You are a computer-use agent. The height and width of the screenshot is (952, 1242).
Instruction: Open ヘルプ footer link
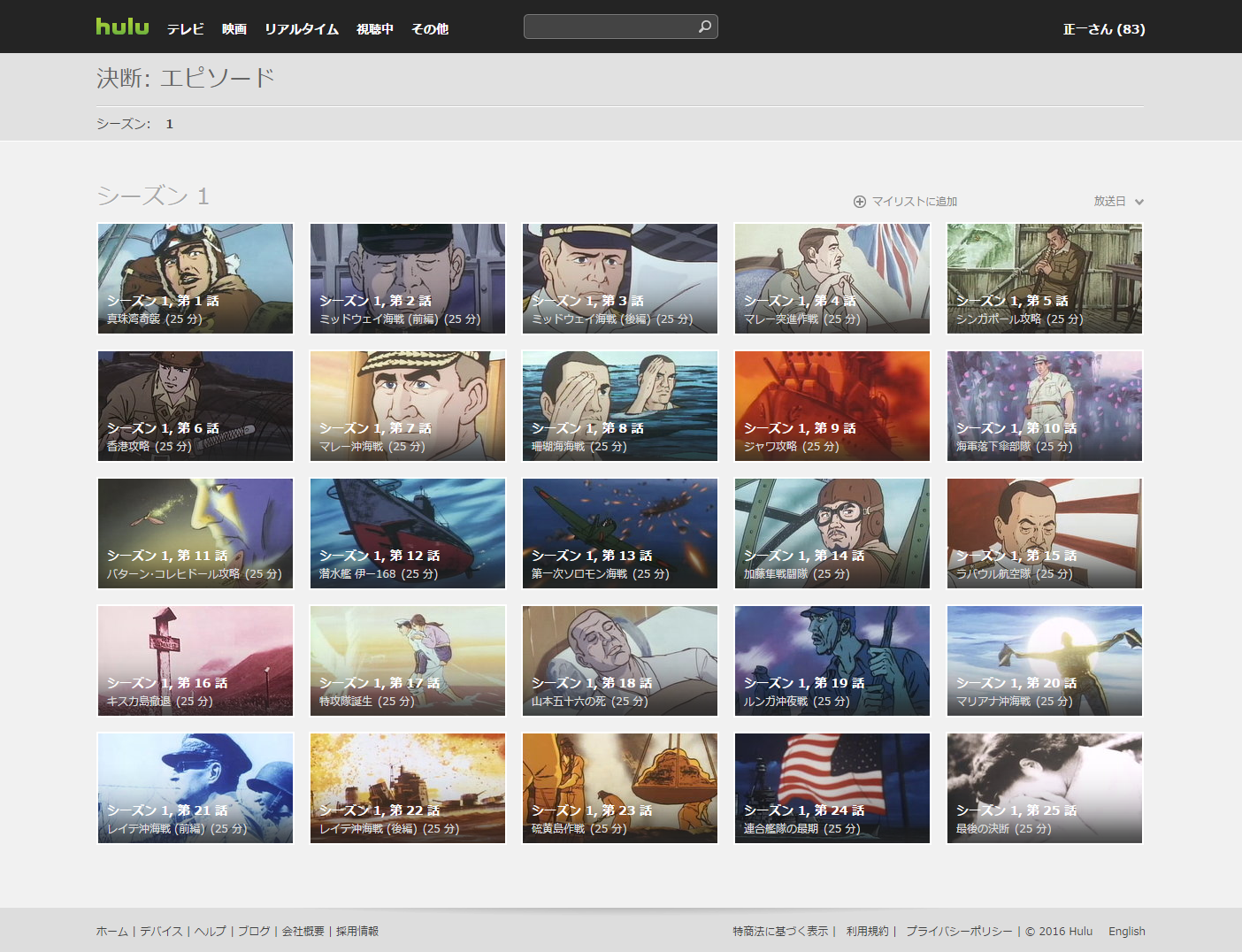[211, 932]
